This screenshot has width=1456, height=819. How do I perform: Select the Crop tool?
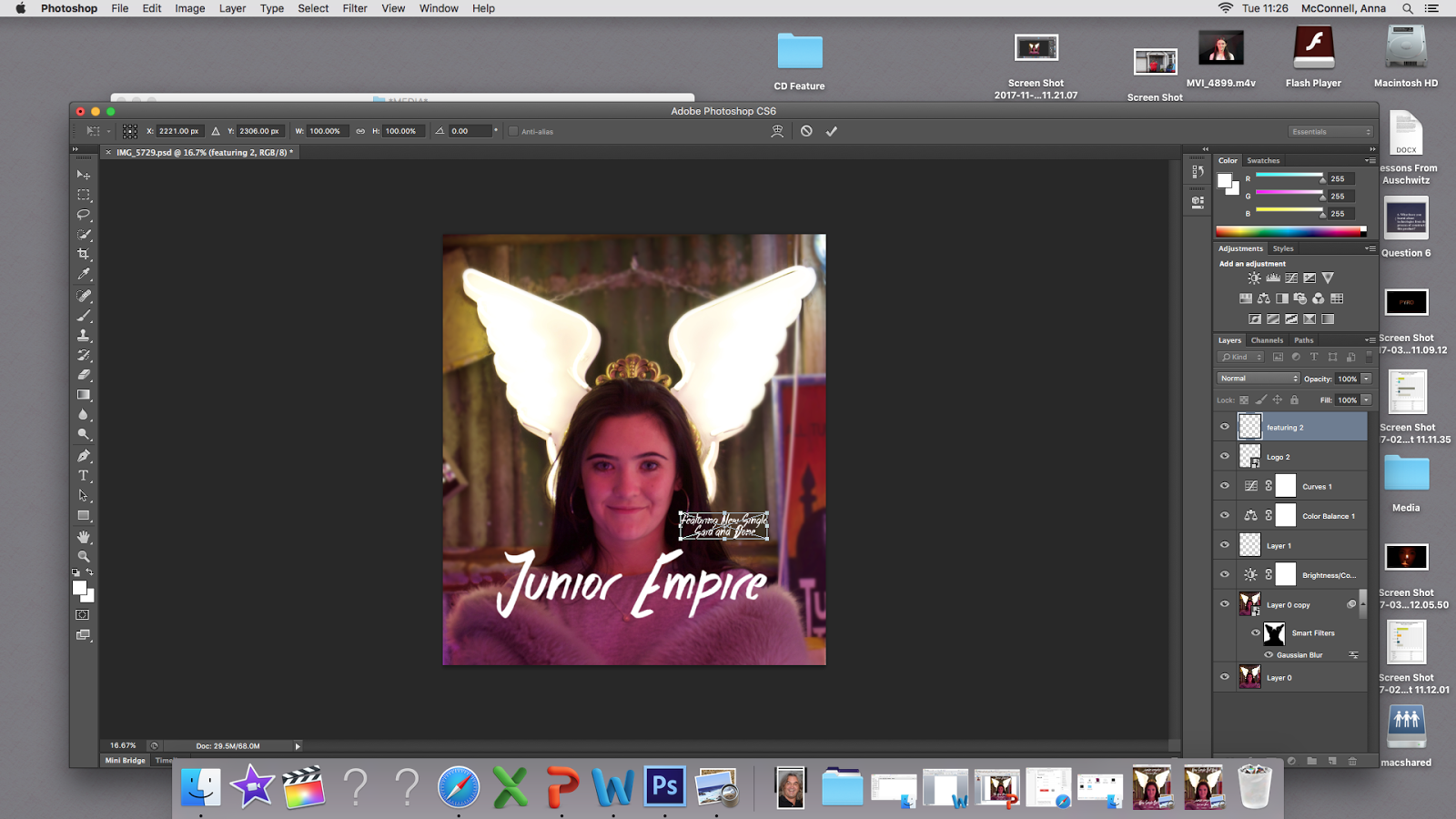click(x=84, y=255)
